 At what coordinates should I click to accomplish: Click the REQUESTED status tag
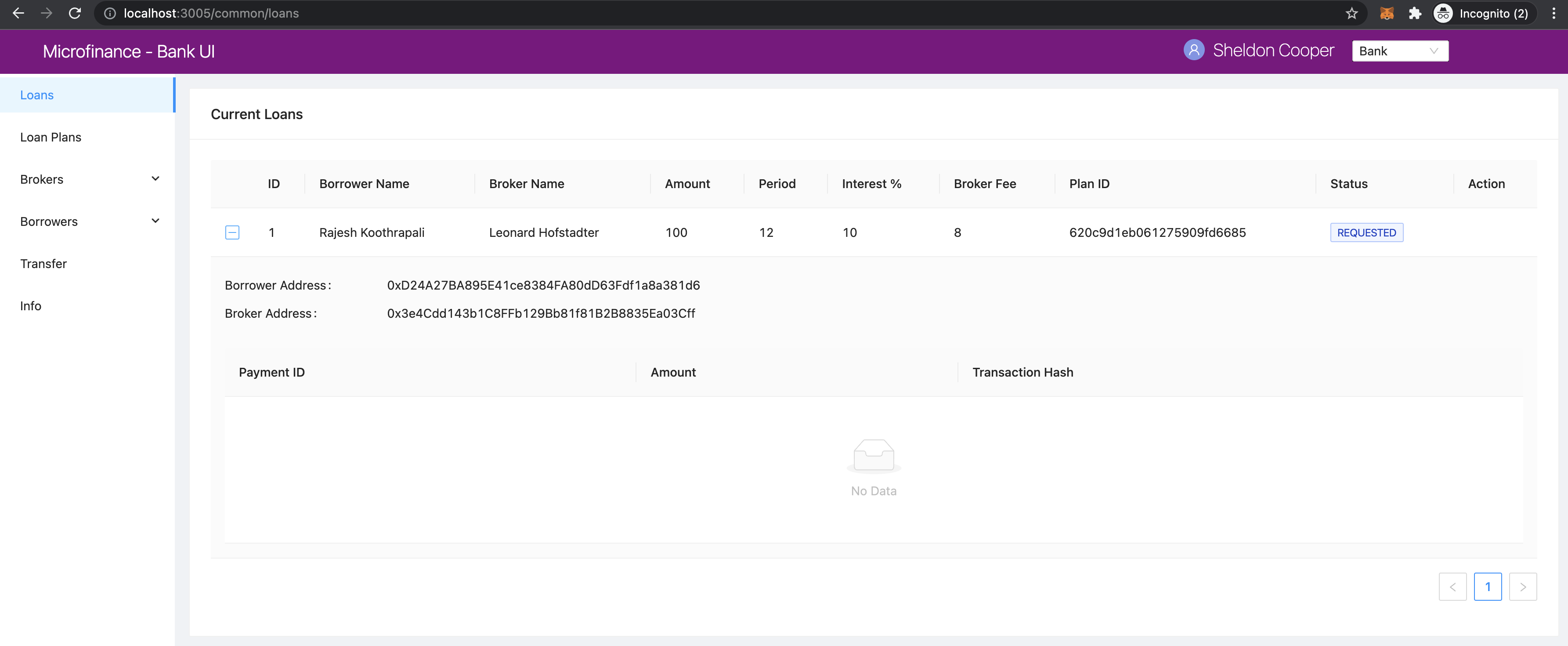click(x=1366, y=232)
